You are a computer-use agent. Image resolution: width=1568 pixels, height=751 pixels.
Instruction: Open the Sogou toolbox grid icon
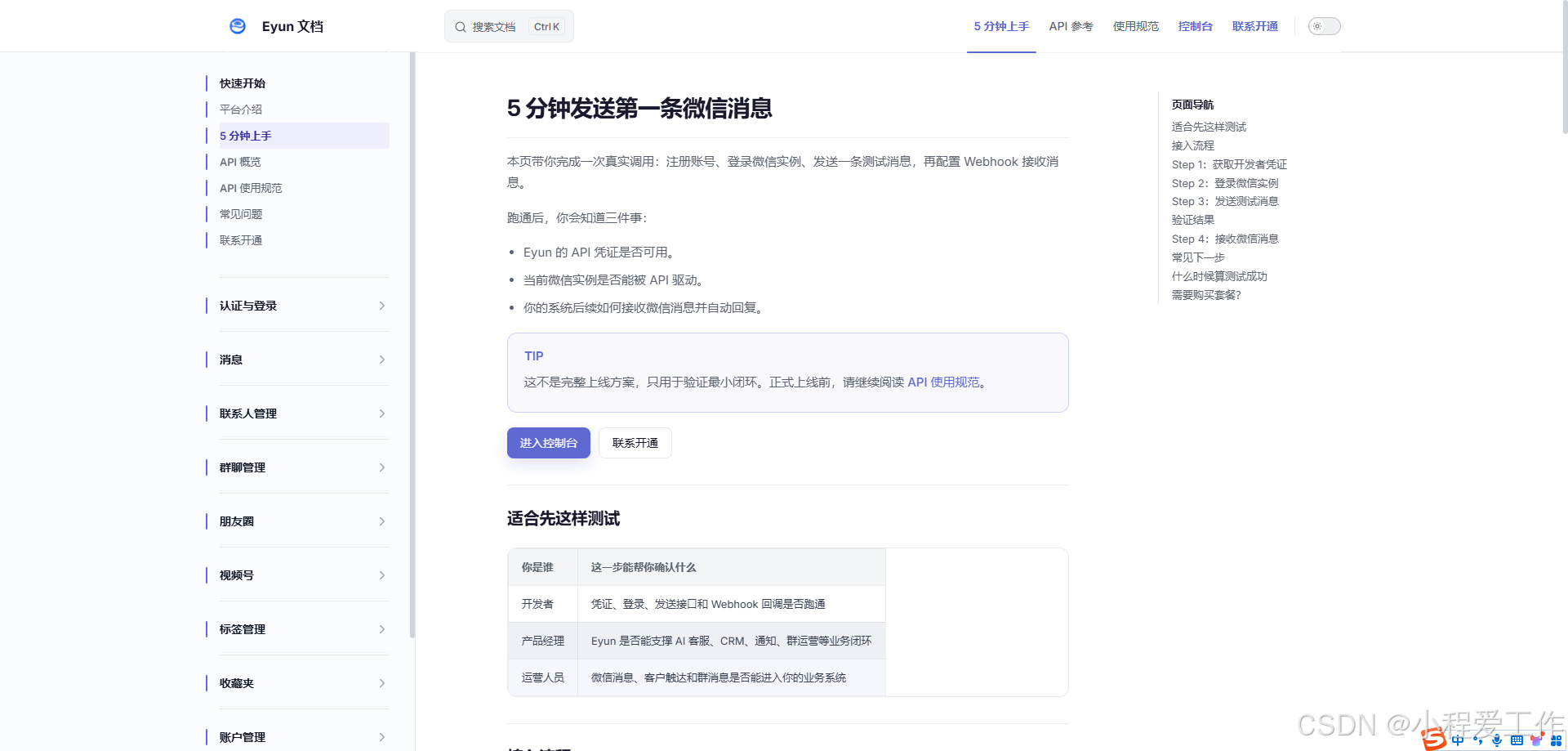tap(1556, 740)
